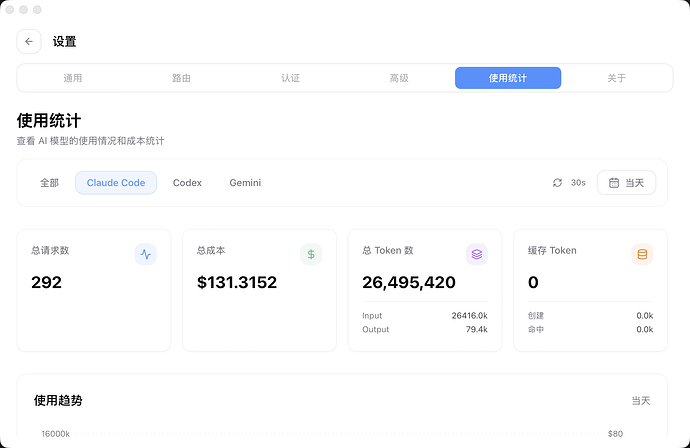The height and width of the screenshot is (448, 690).
Task: Click the database icon in 缓存 Token card
Action: [642, 254]
